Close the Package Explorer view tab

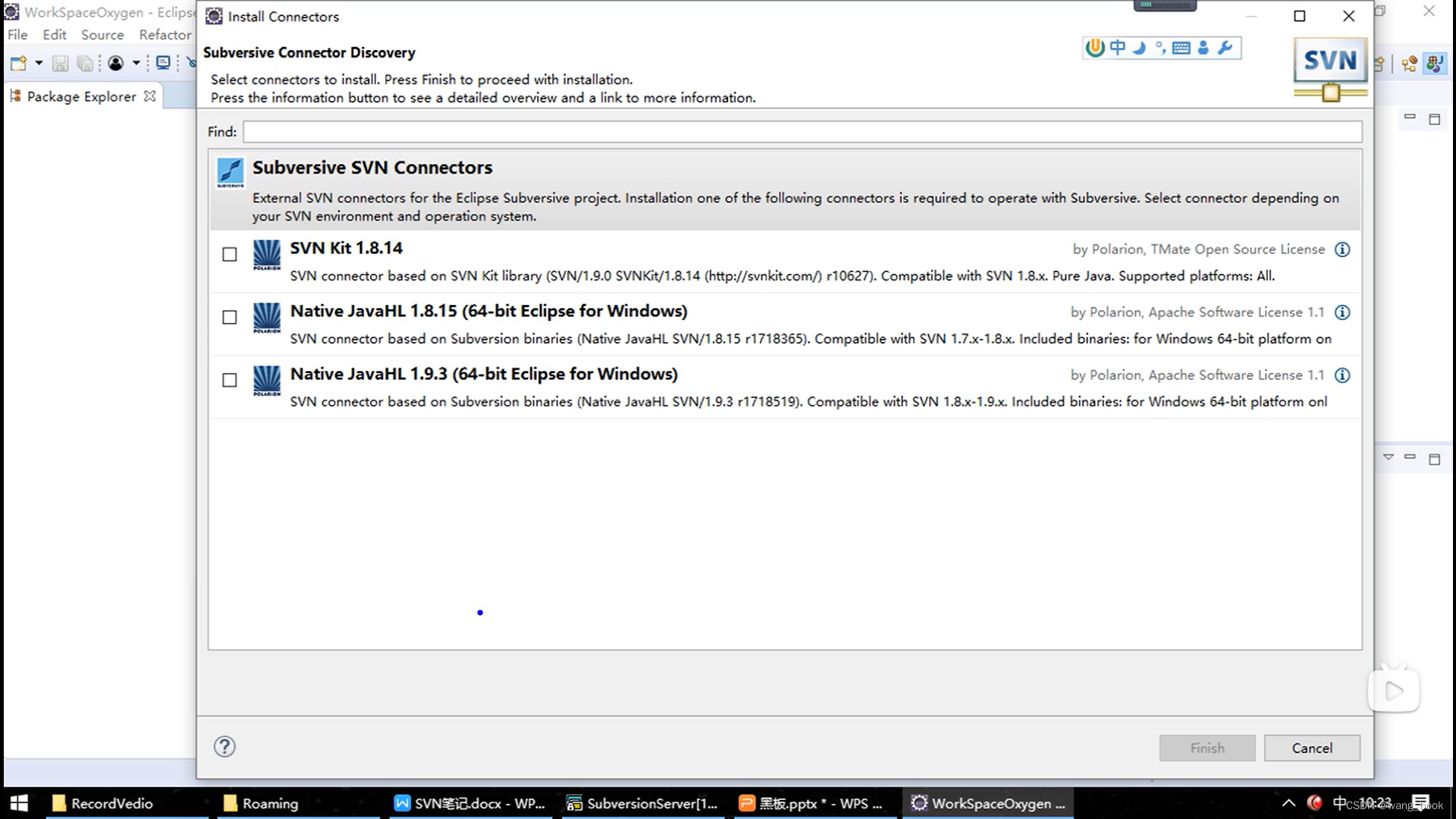(150, 96)
